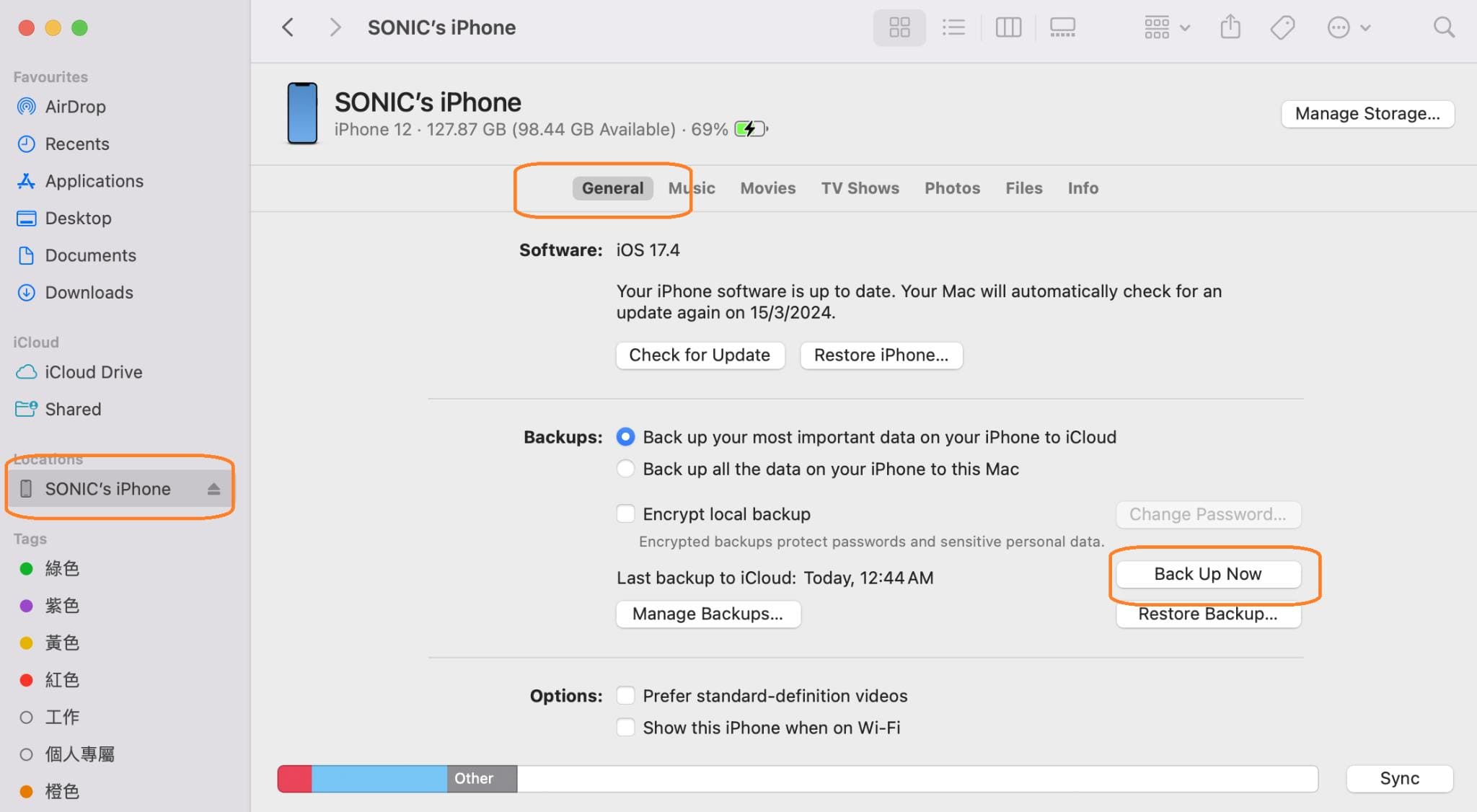Click the blue segment of storage bar
Viewport: 1477px width, 812px height.
point(379,779)
